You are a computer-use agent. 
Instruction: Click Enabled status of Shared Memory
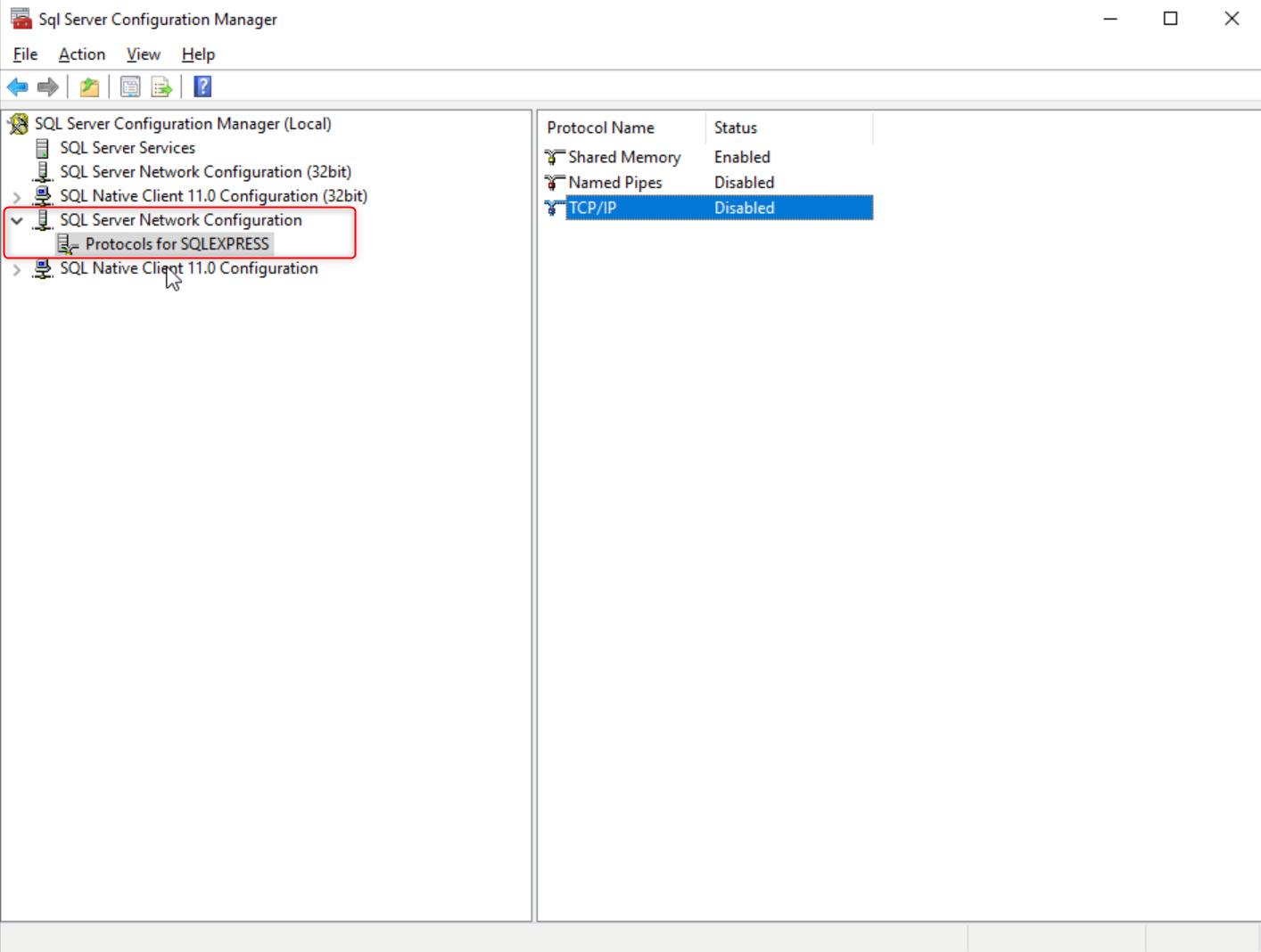pos(742,157)
